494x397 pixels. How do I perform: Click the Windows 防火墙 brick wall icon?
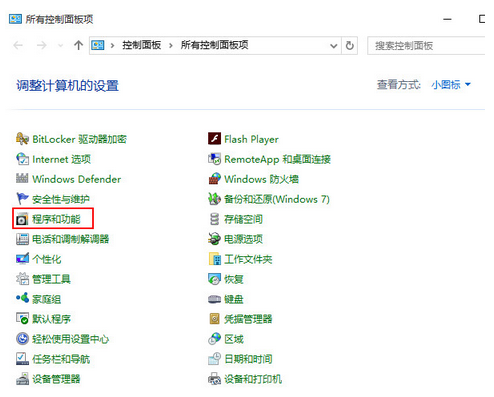214,179
